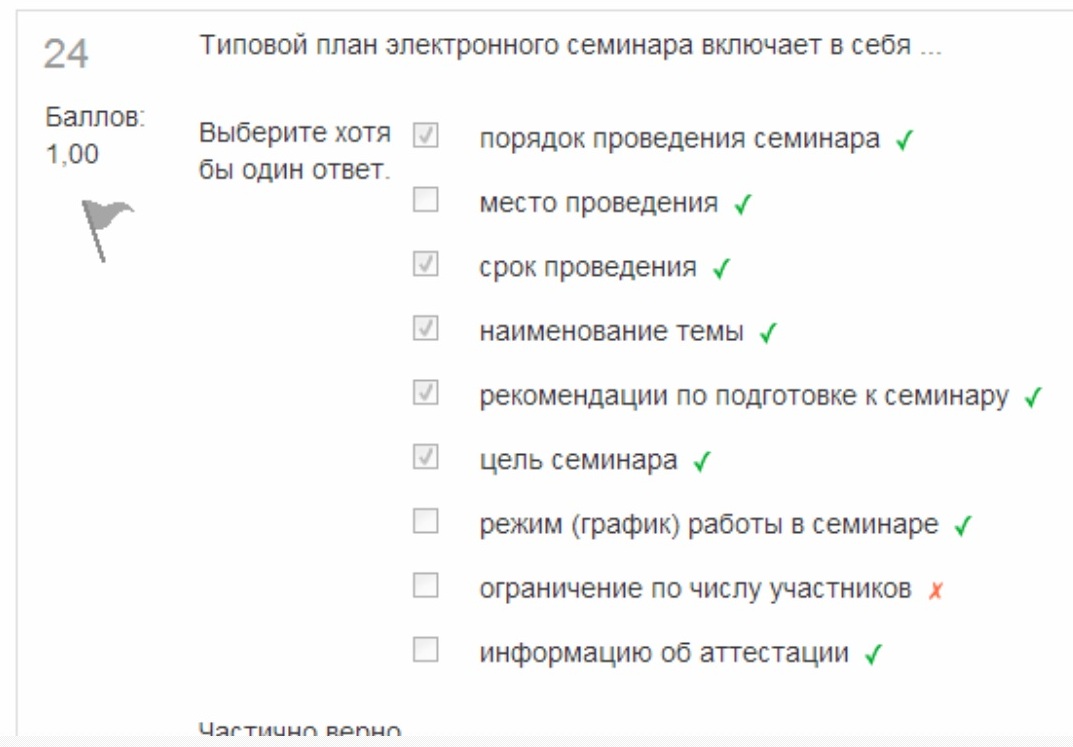Click green checkmark after 'рекомендации по подготовке к семинару'
The height and width of the screenshot is (747, 1073).
pyautogui.click(x=1033, y=397)
